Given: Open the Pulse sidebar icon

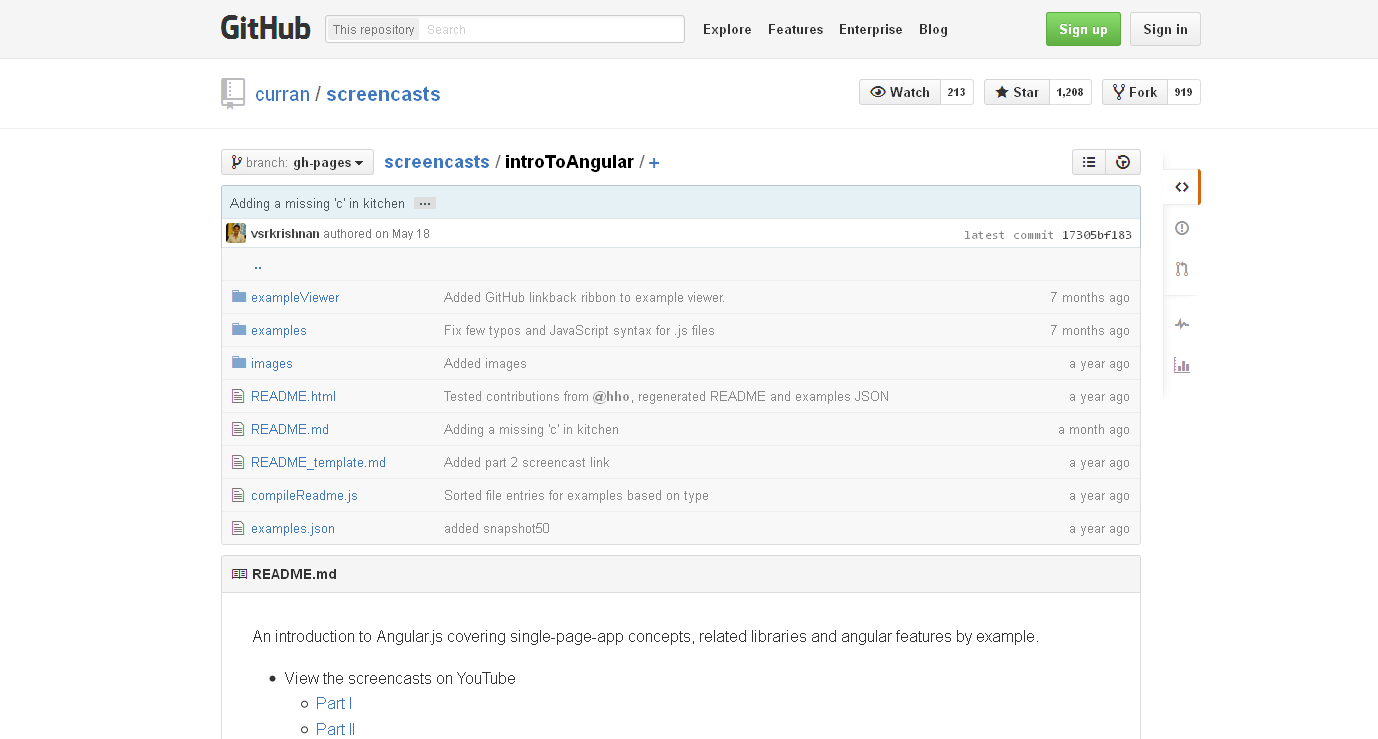Looking at the screenshot, I should coord(1182,324).
